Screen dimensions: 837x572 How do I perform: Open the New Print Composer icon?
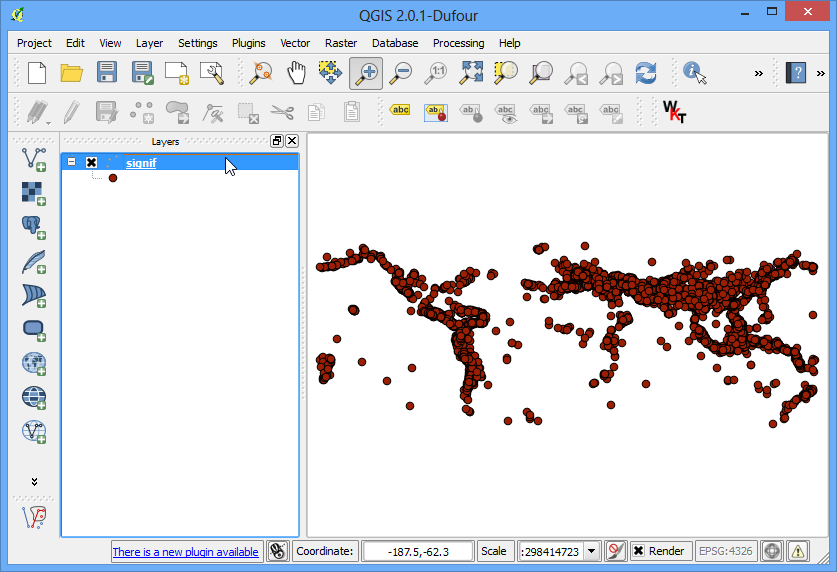(x=177, y=73)
